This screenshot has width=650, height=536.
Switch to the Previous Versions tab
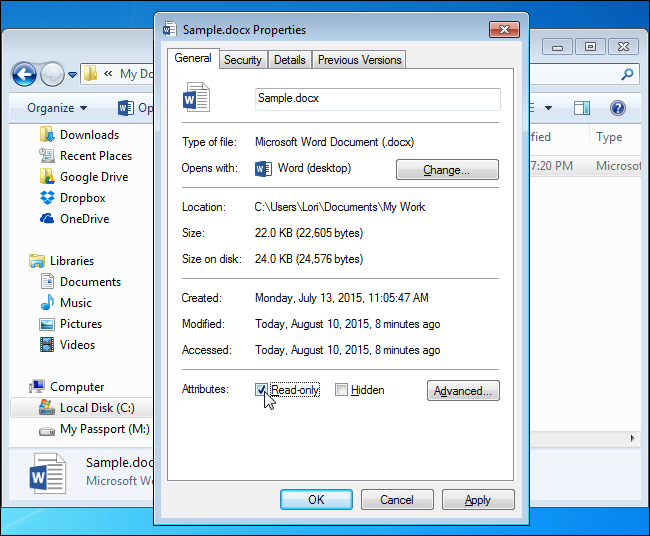(x=359, y=60)
